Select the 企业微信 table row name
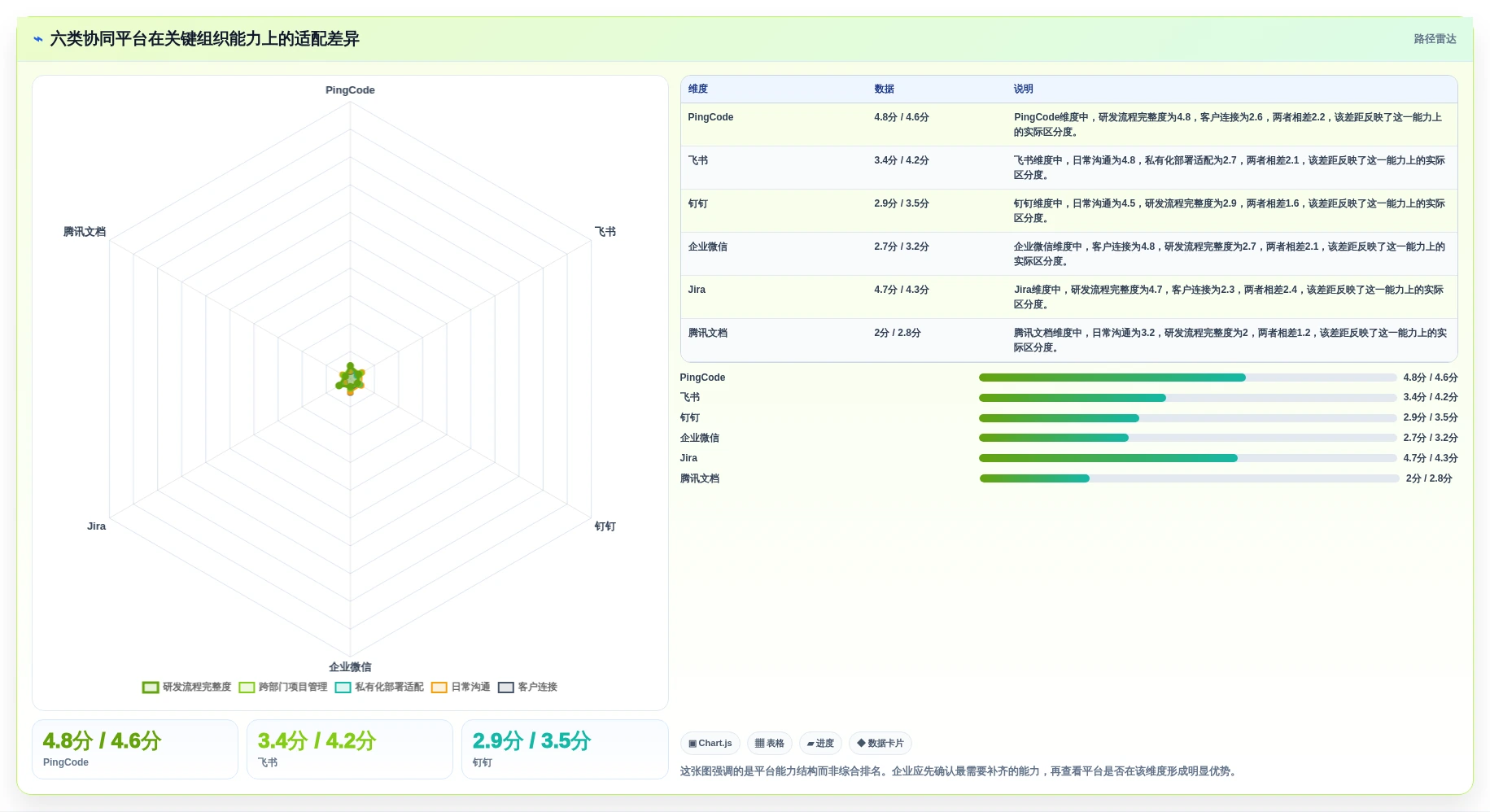 (x=708, y=247)
